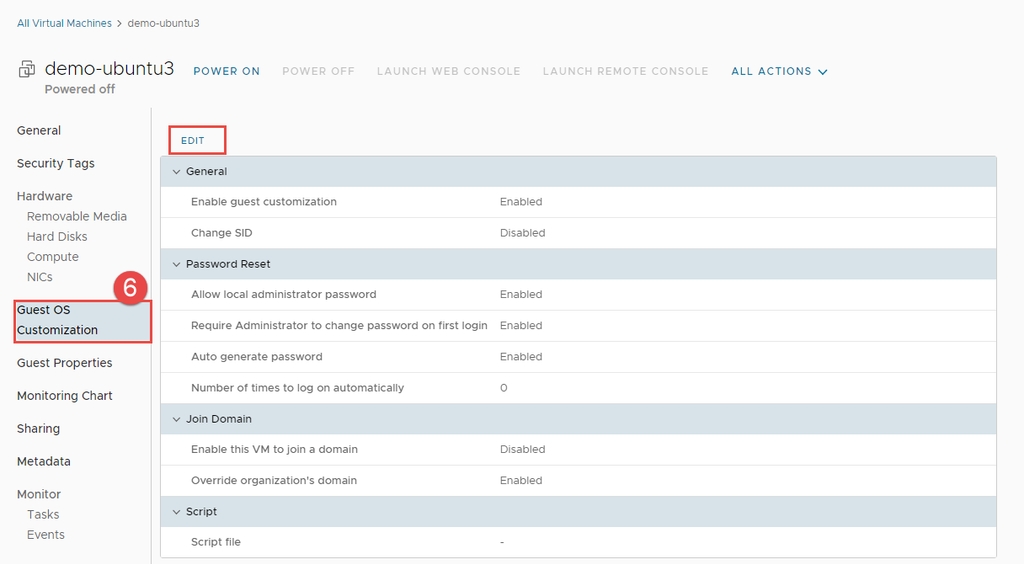Collapse the Join Domain section
The image size is (1024, 564).
pos(177,419)
